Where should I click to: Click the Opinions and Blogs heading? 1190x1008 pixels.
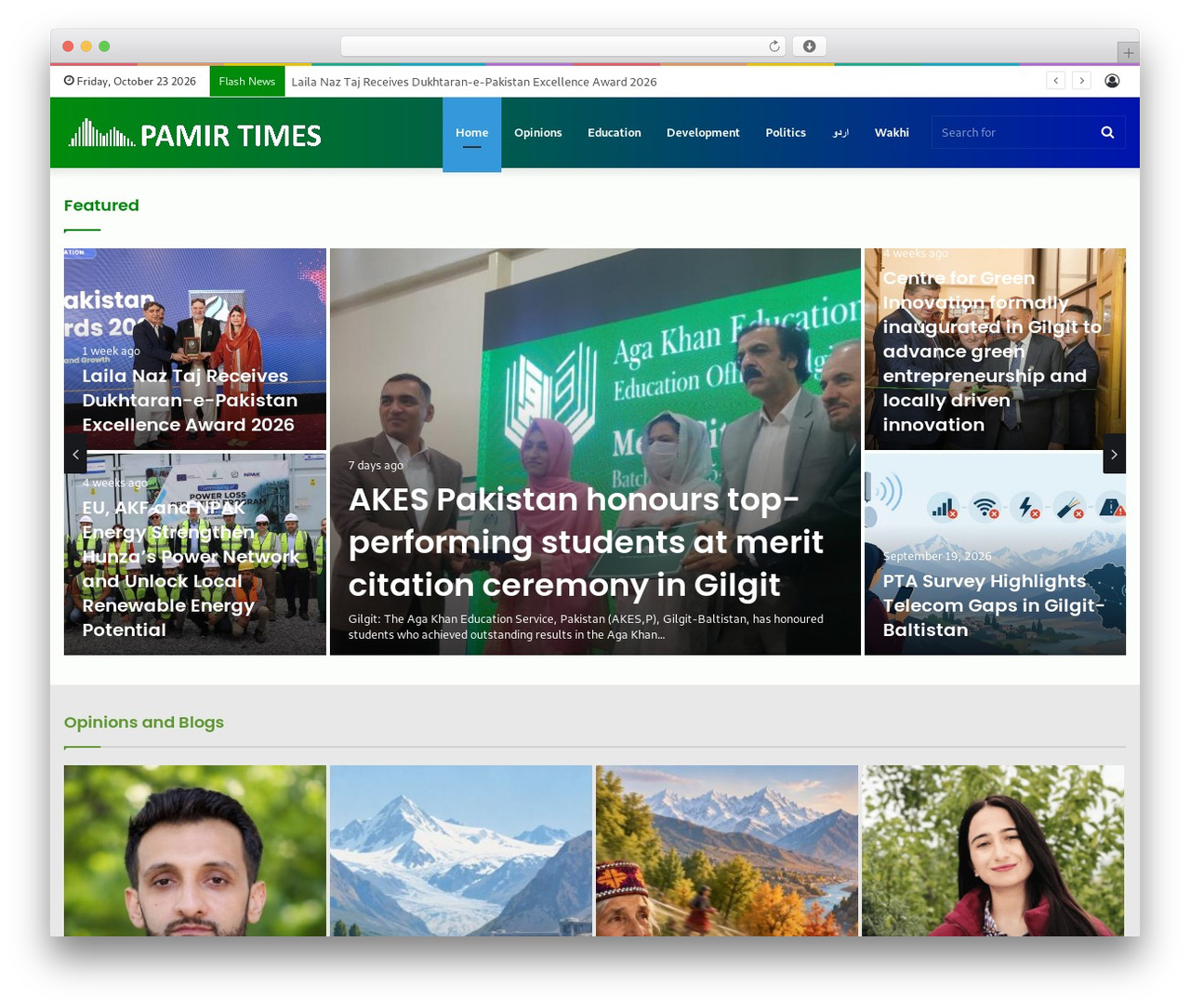[144, 723]
